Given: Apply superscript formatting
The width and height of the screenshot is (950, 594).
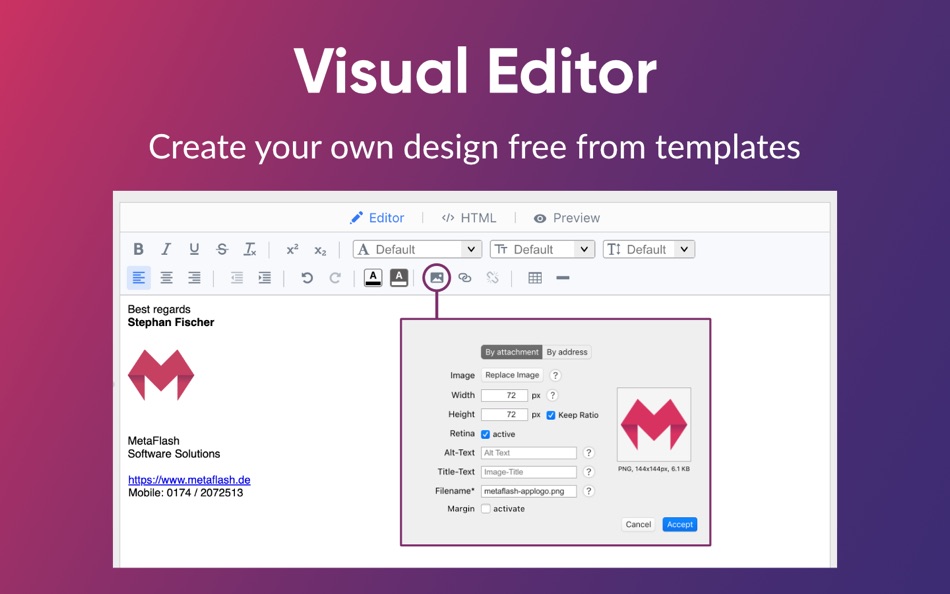Looking at the screenshot, I should 293,250.
